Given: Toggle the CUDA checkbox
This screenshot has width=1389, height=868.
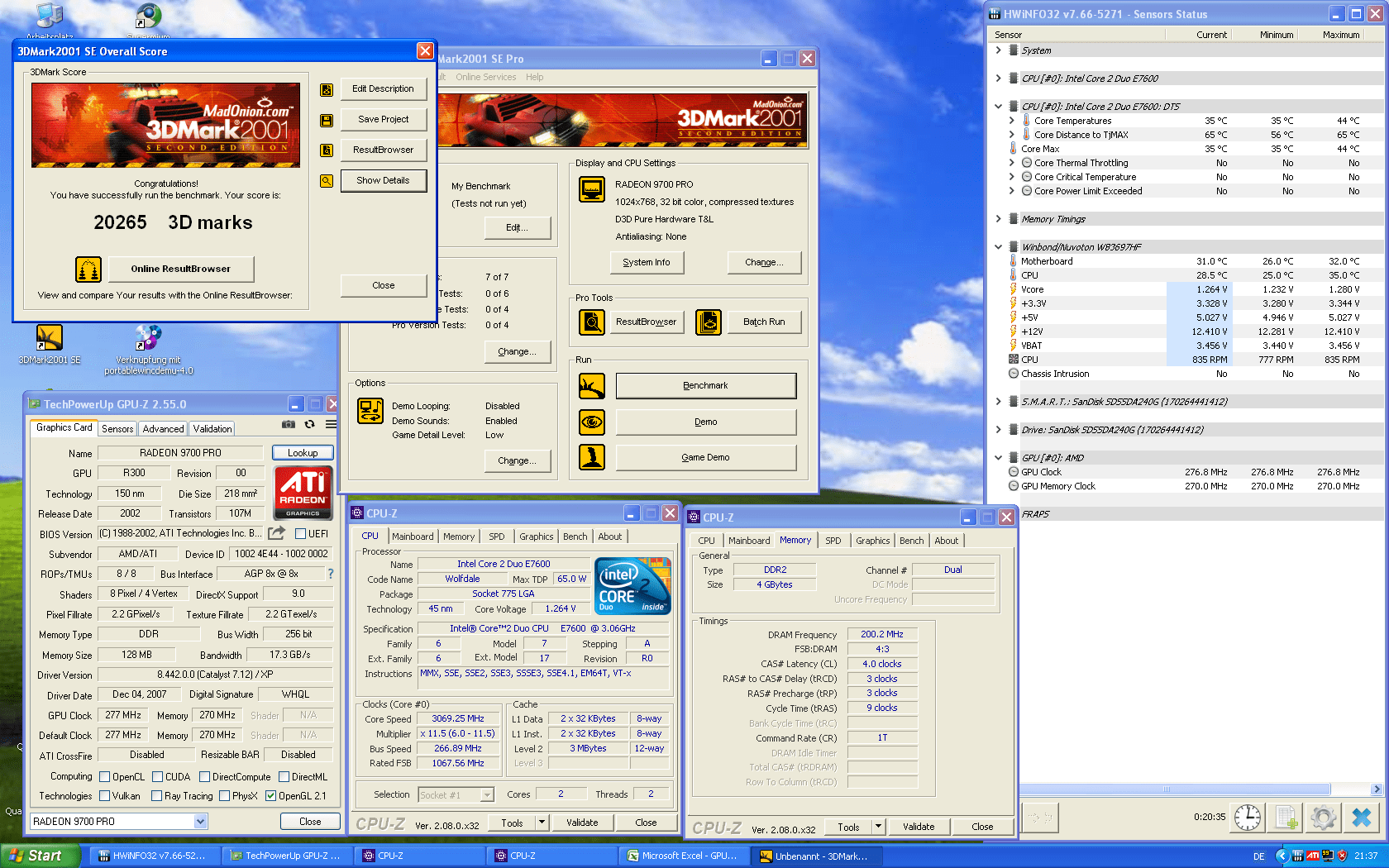Looking at the screenshot, I should pos(157,777).
